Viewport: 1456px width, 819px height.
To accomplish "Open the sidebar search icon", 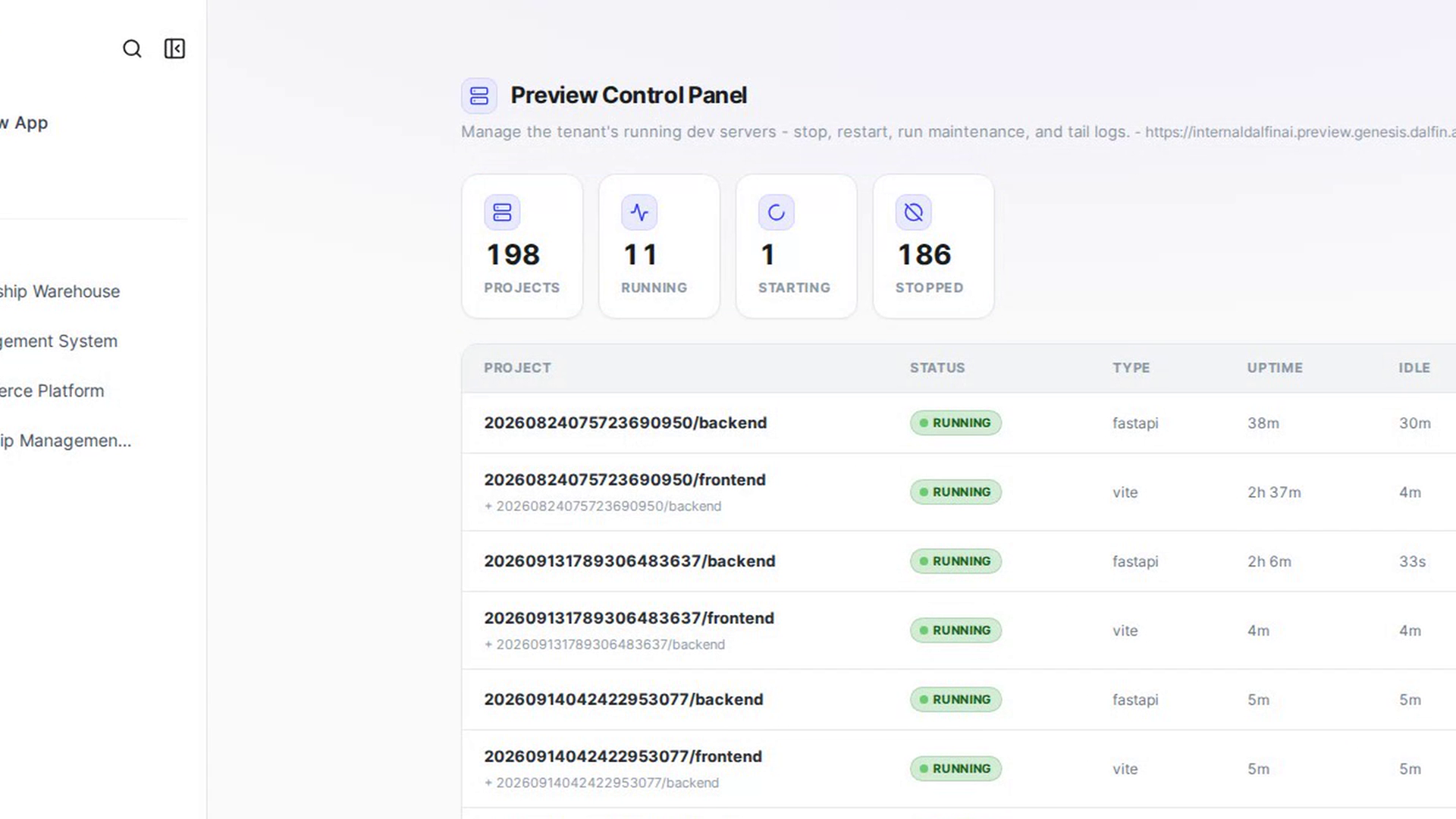I will tap(132, 49).
